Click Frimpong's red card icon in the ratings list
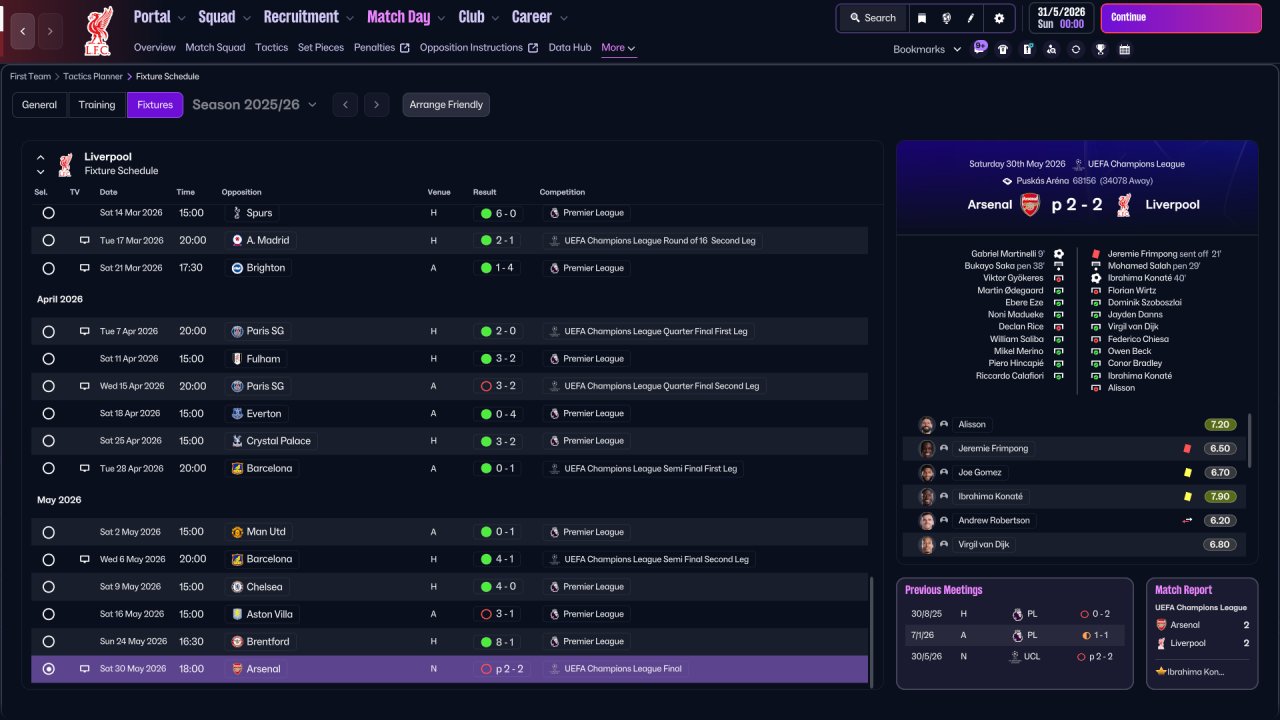The width and height of the screenshot is (1280, 720). (1187, 449)
